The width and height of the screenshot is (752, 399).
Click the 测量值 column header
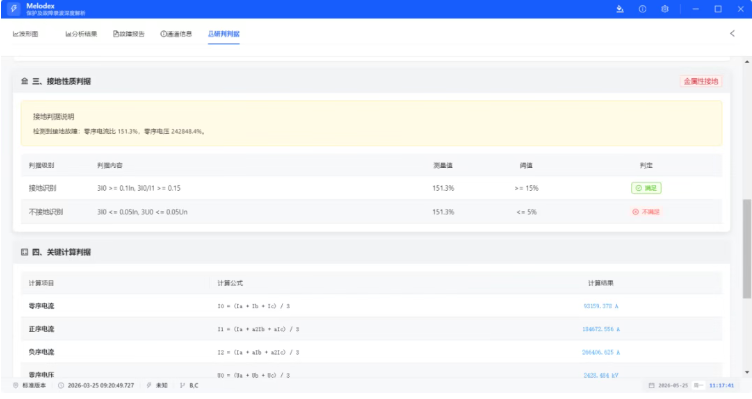tap(443, 165)
